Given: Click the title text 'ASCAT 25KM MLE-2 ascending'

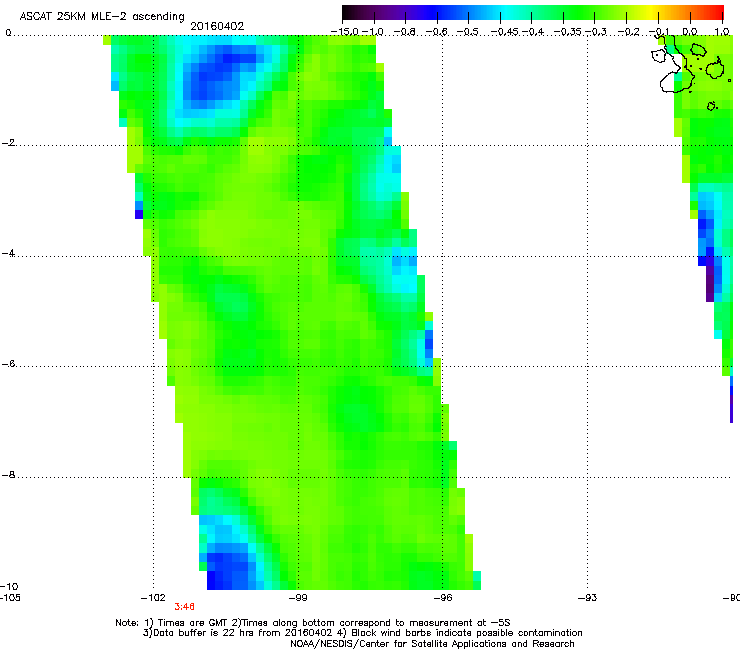Looking at the screenshot, I should (x=102, y=16).
